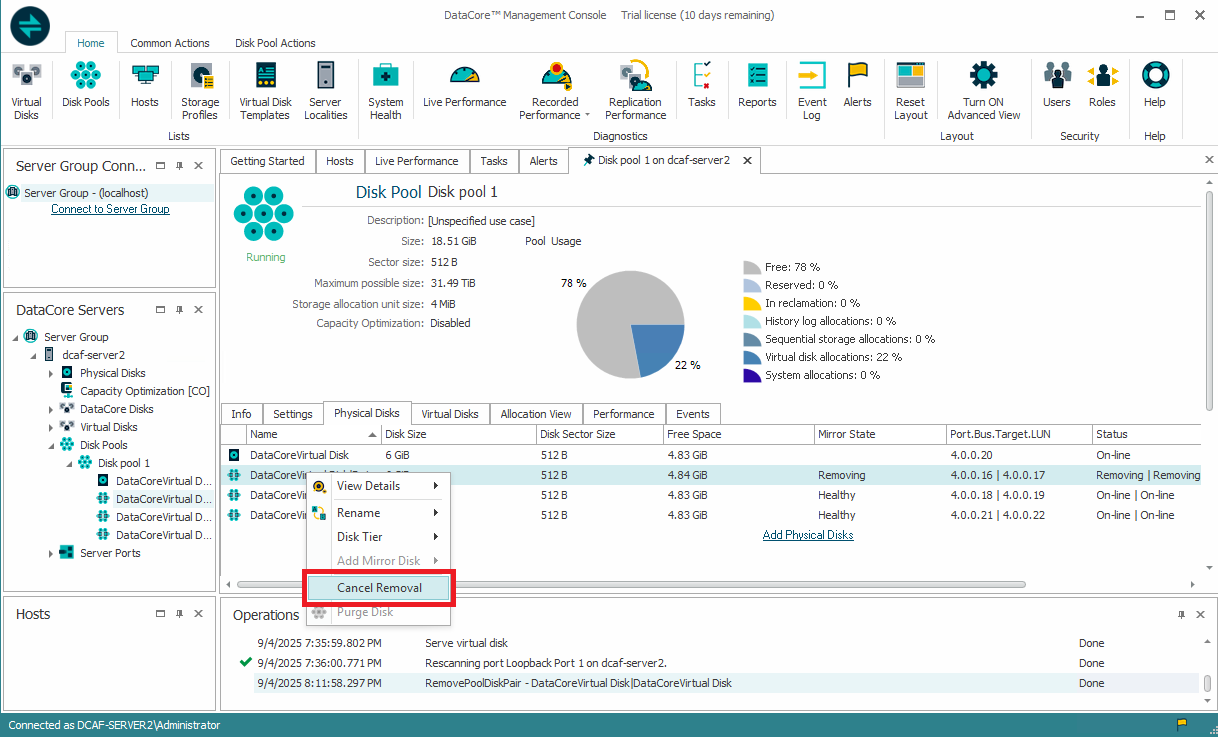Screen dimensions: 1218x737
Task: Turn ON Advanced View
Action: pyautogui.click(x=984, y=90)
